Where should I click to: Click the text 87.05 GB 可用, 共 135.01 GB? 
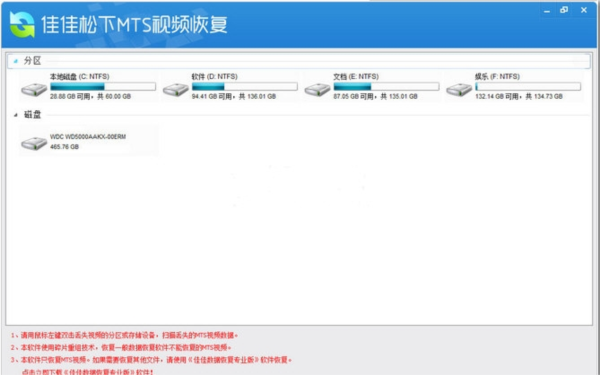375,96
